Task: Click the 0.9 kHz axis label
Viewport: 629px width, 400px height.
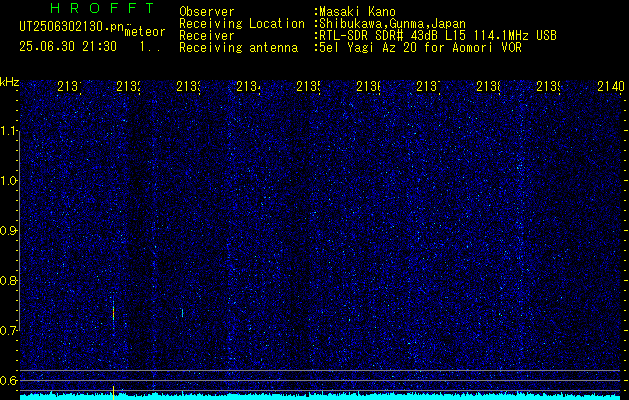Action: pyautogui.click(x=9, y=231)
